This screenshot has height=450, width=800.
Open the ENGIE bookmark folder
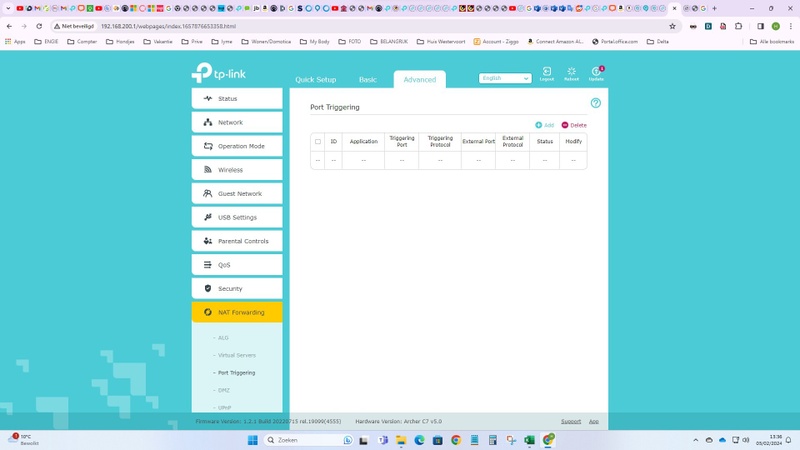[x=46, y=42]
